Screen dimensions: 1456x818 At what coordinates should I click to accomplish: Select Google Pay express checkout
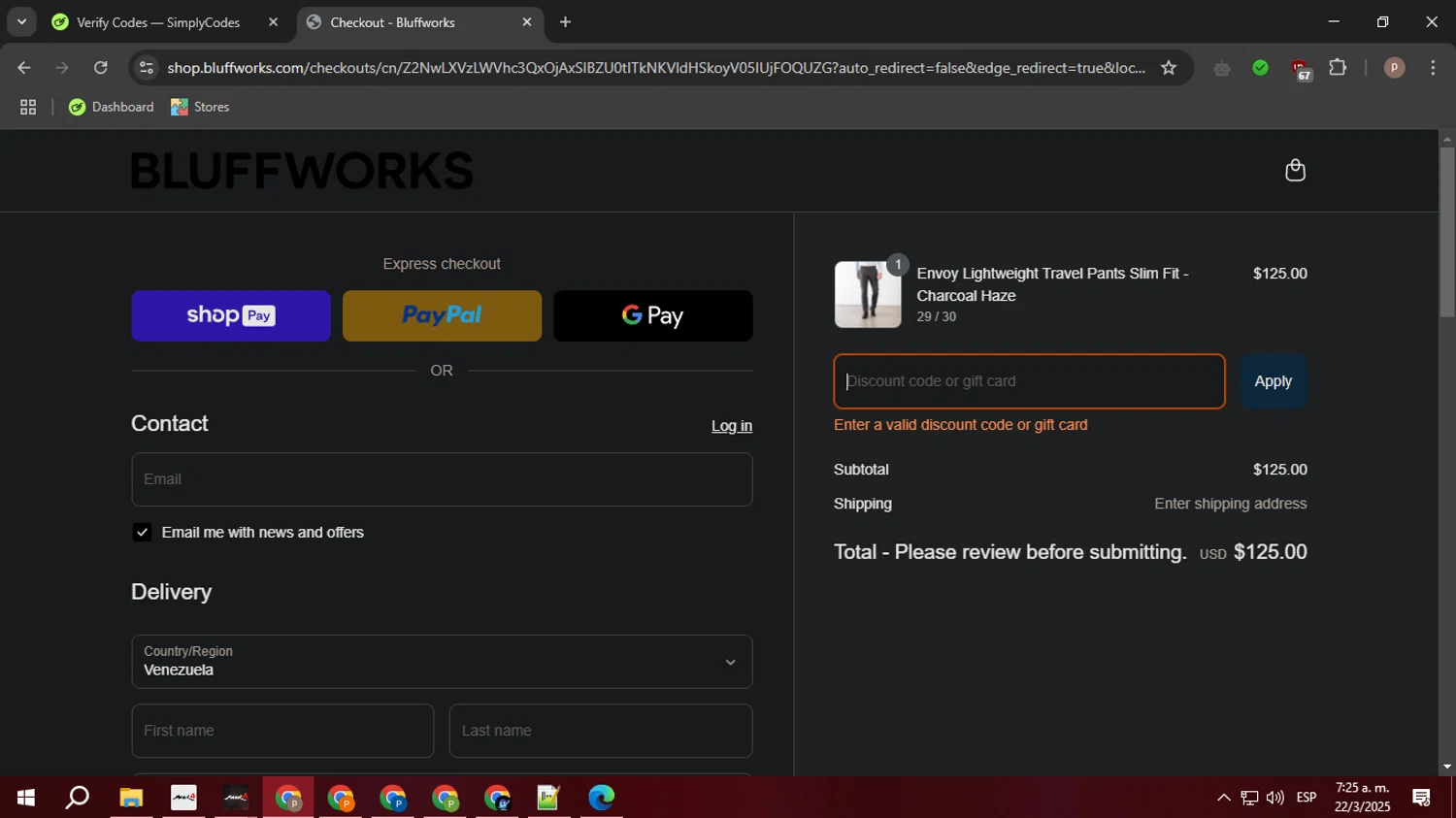pyautogui.click(x=653, y=315)
